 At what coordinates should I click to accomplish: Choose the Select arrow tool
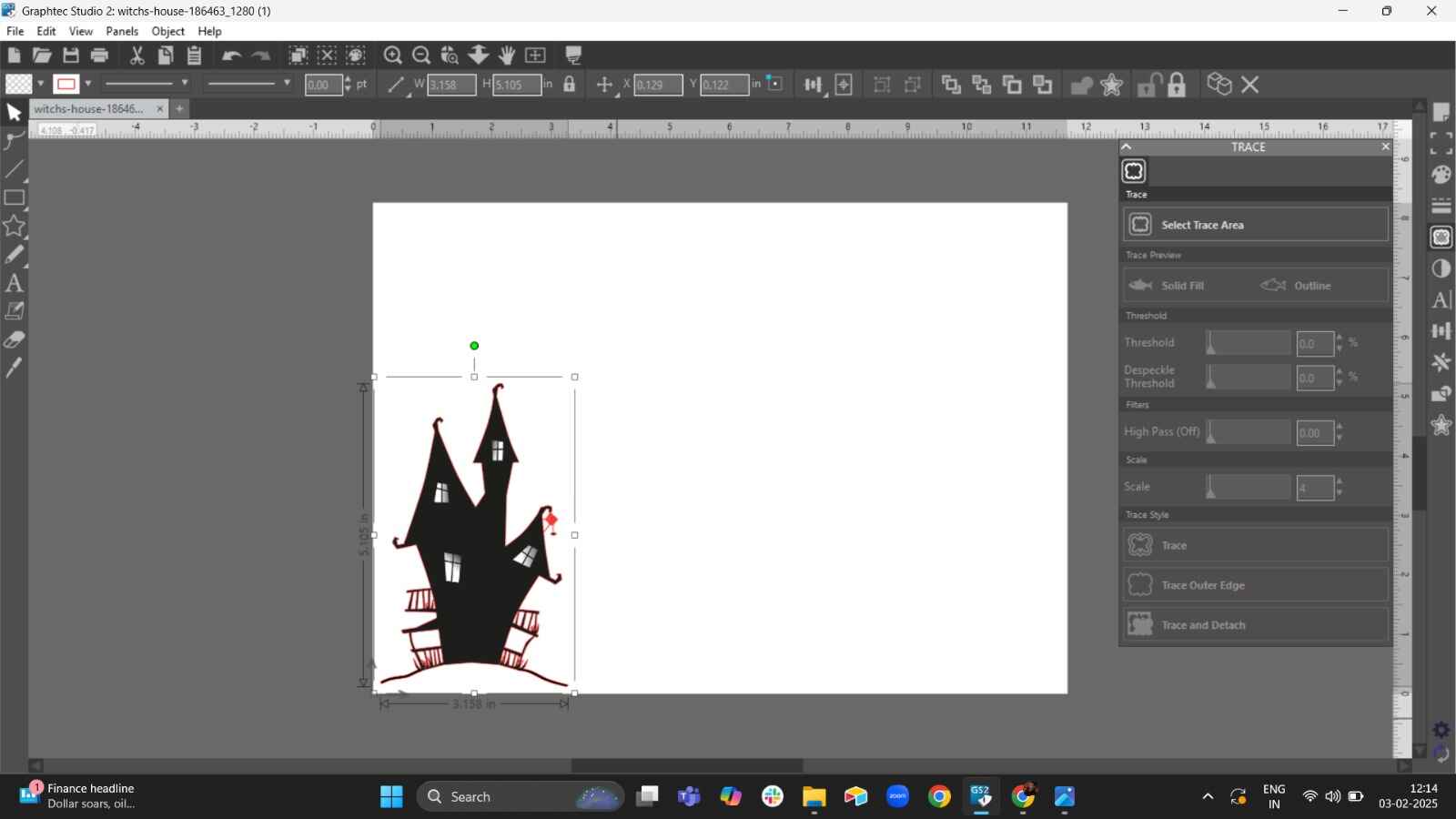(x=15, y=113)
